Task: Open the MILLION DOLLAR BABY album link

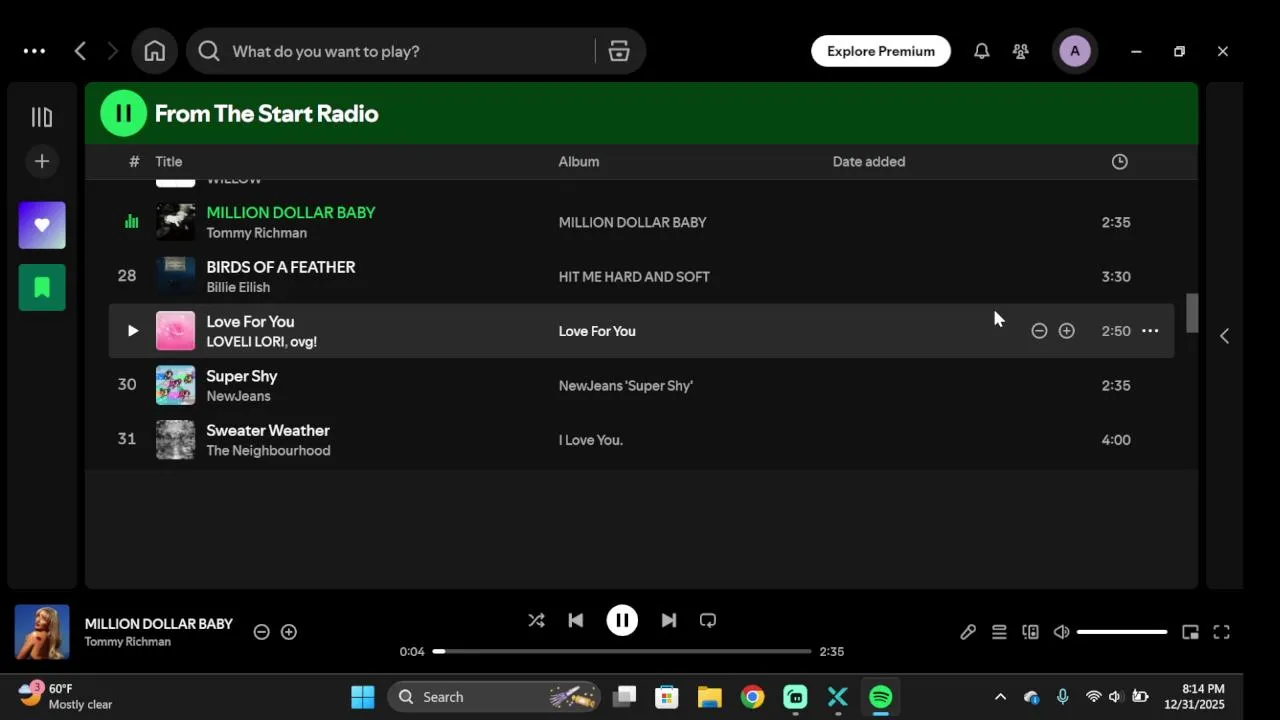Action: [x=632, y=222]
